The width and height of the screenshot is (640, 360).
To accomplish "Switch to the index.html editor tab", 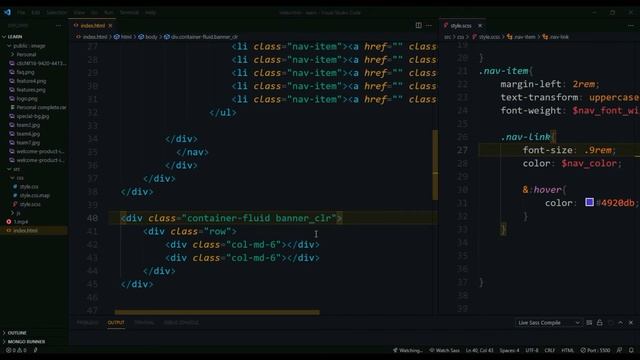I will click(92, 26).
